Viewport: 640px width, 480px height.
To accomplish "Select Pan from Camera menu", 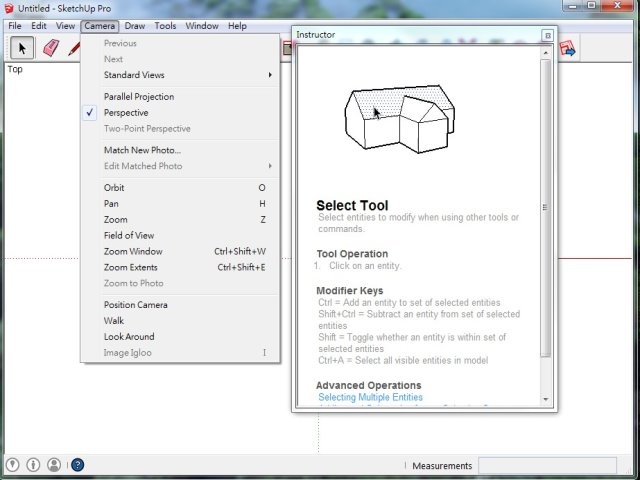I will [180, 204].
